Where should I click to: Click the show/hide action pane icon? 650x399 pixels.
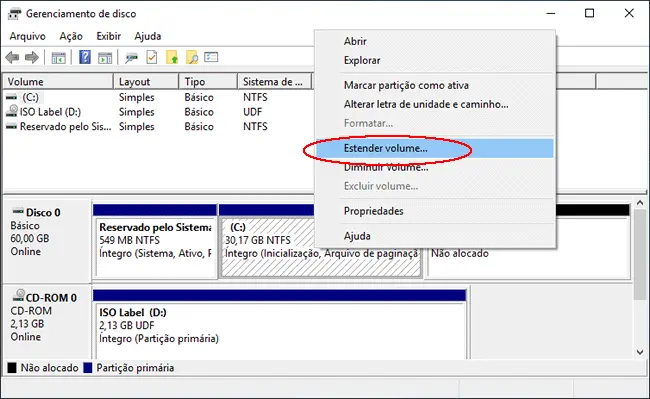coord(105,58)
